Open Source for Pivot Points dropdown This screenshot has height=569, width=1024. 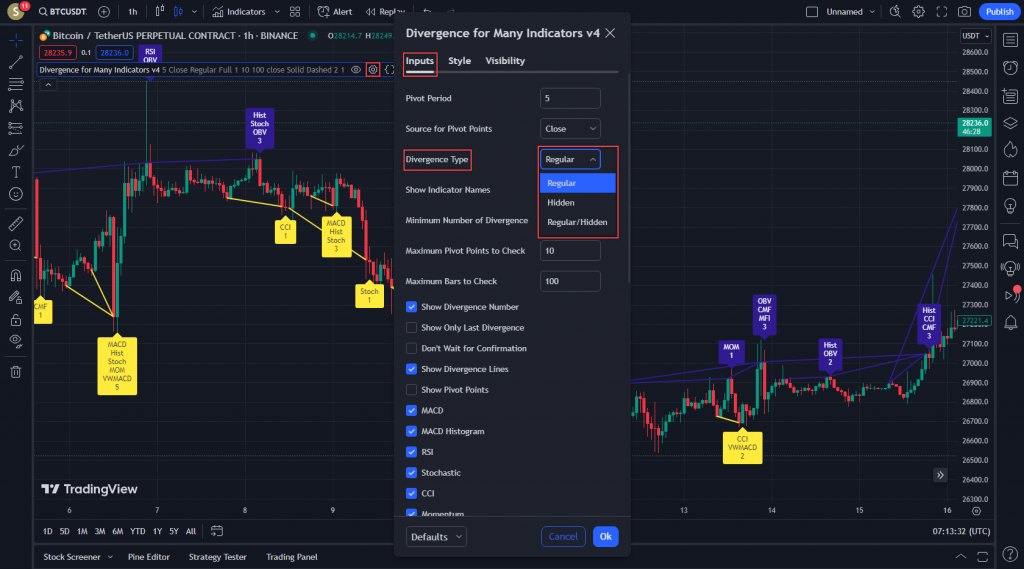click(570, 129)
